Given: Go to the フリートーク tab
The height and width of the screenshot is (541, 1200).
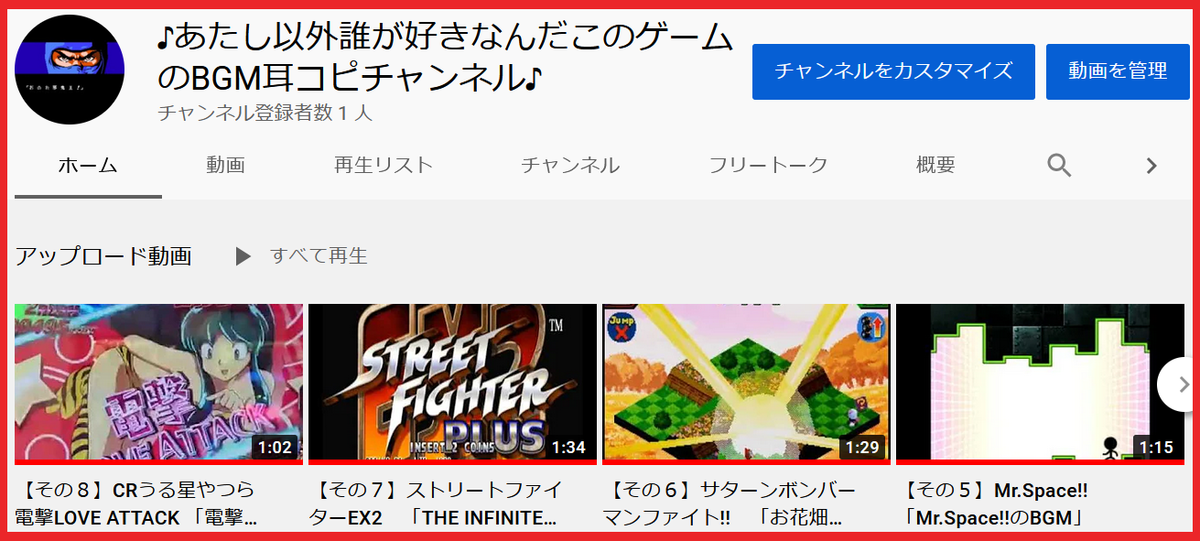Looking at the screenshot, I should [768, 165].
